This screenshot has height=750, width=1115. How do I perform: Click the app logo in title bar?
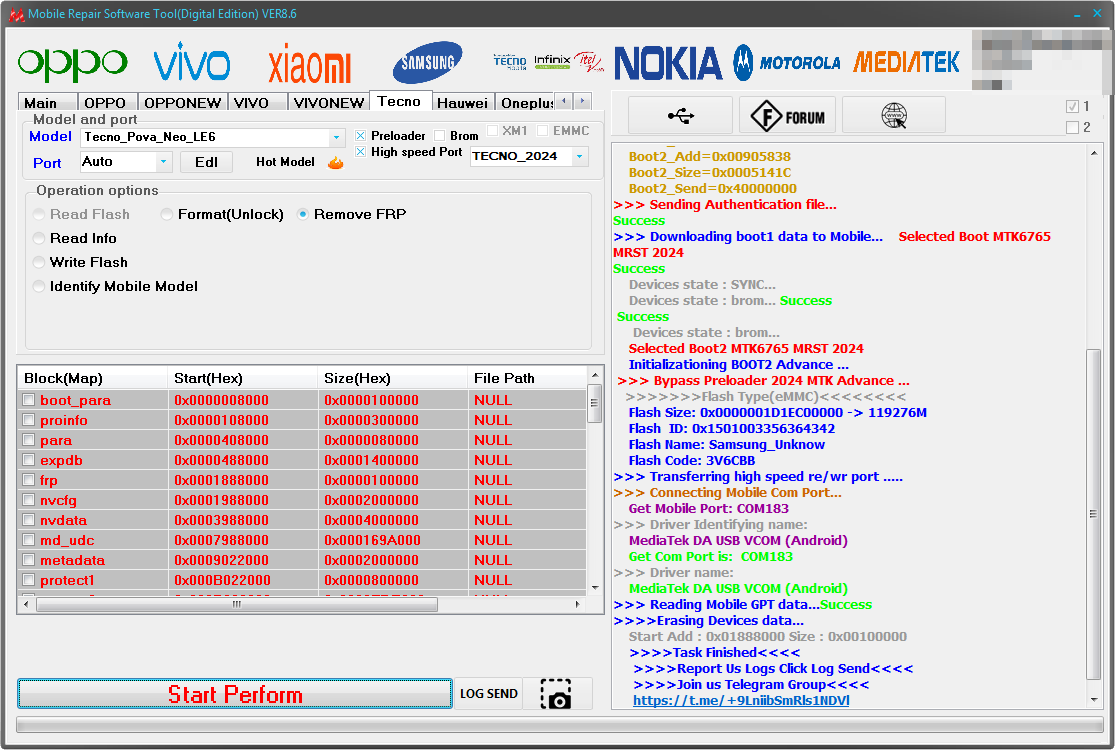tap(16, 14)
